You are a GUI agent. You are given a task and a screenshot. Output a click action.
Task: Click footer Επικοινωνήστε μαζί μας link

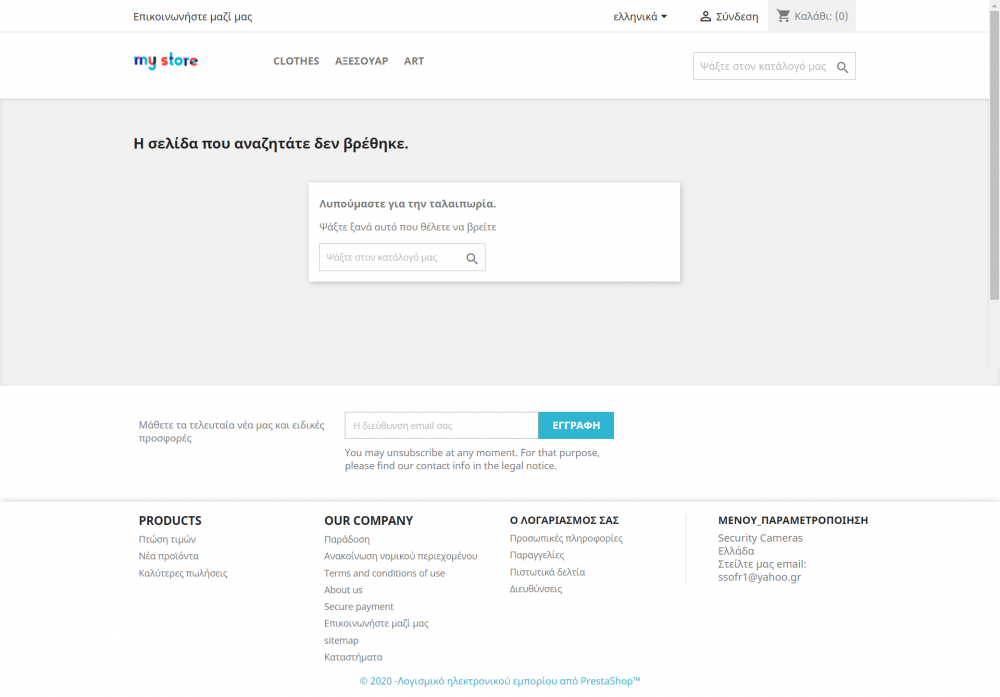(x=376, y=623)
